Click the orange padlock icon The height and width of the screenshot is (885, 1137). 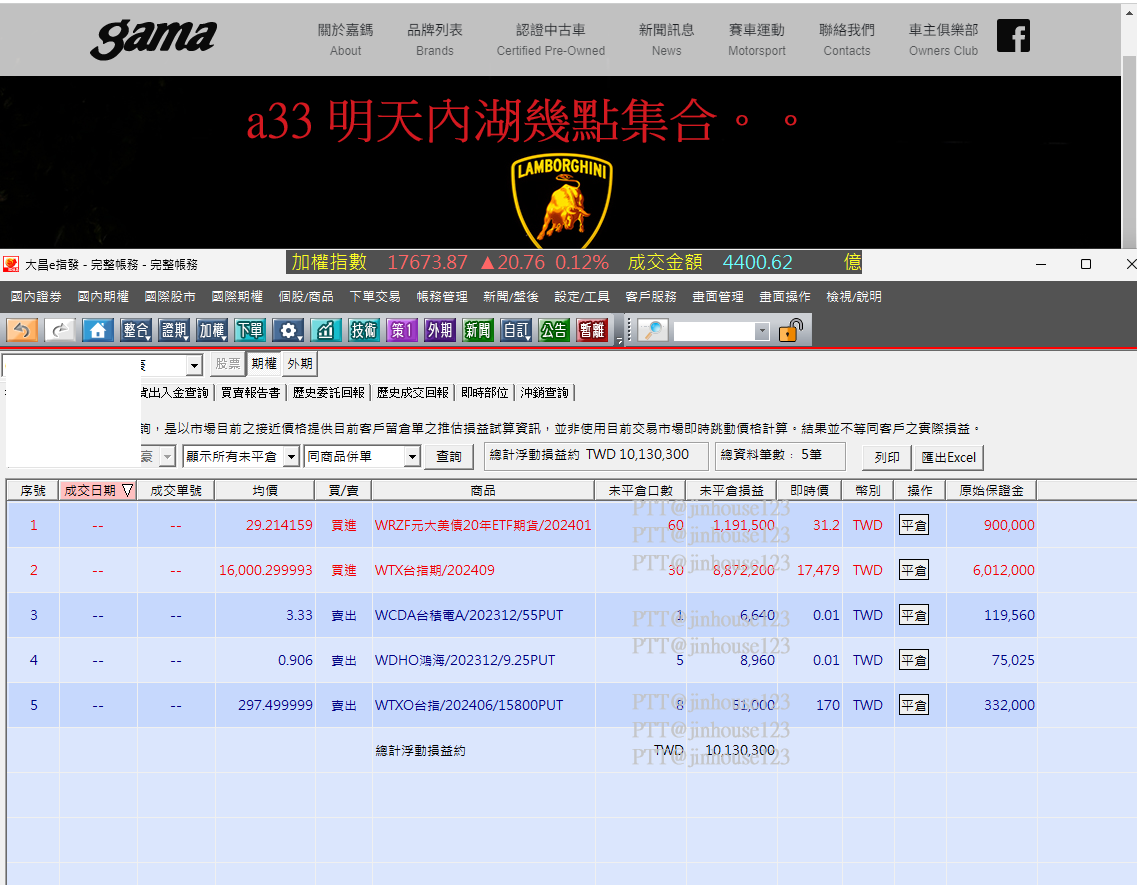(x=791, y=330)
